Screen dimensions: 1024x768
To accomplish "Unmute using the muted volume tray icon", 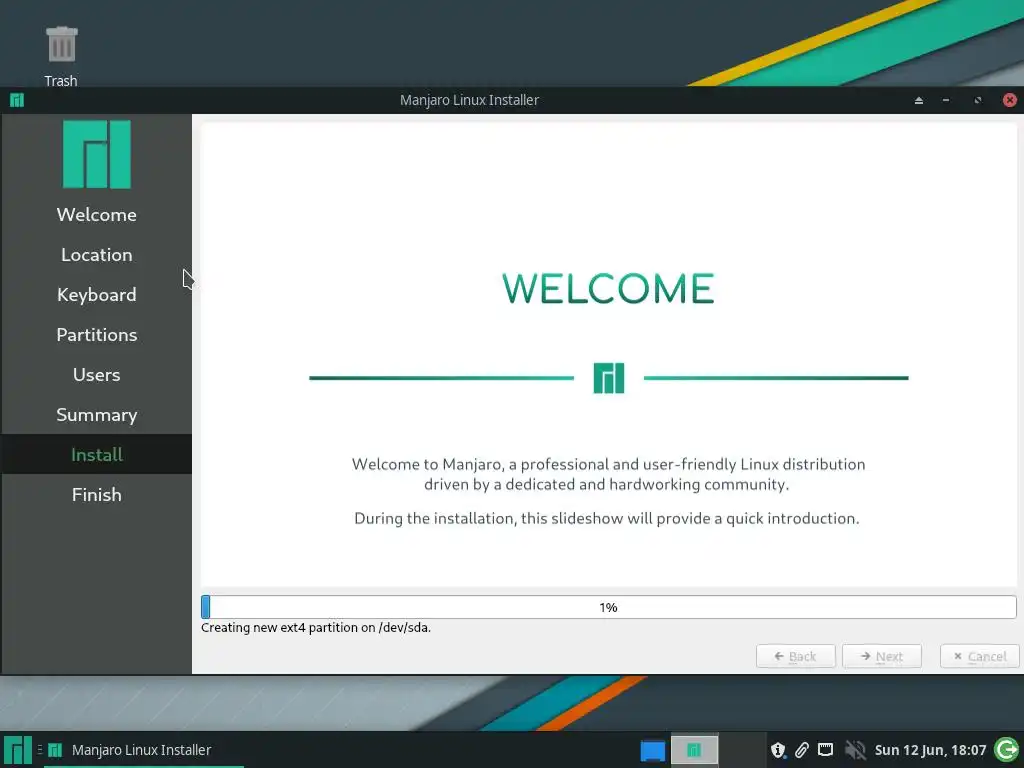I will click(x=855, y=750).
